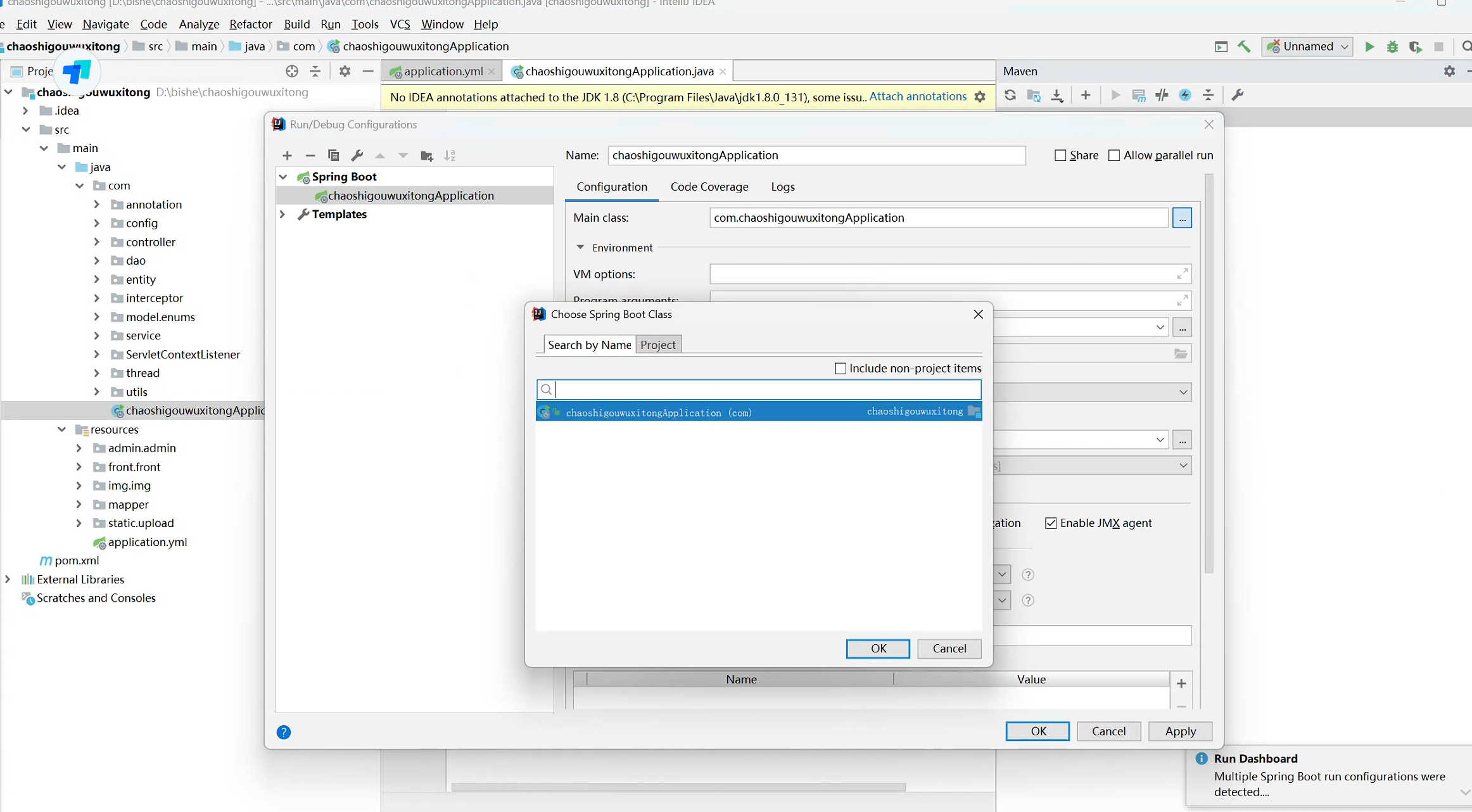Viewport: 1472px width, 812px height.
Task: Collapse resources folder
Action: pos(61,429)
